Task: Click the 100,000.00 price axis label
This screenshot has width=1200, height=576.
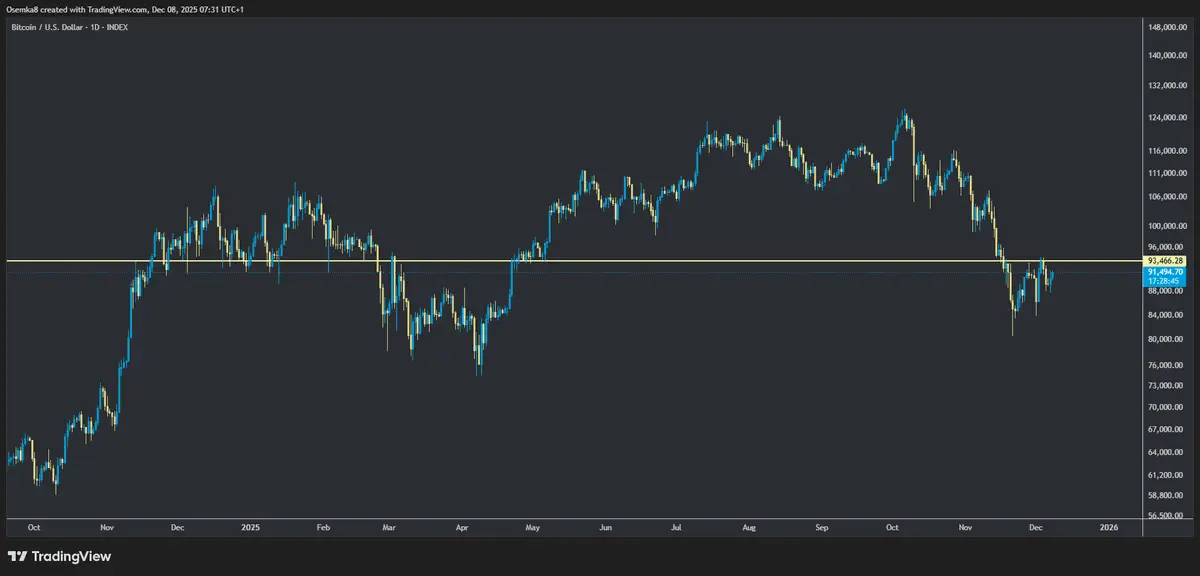Action: point(1167,227)
